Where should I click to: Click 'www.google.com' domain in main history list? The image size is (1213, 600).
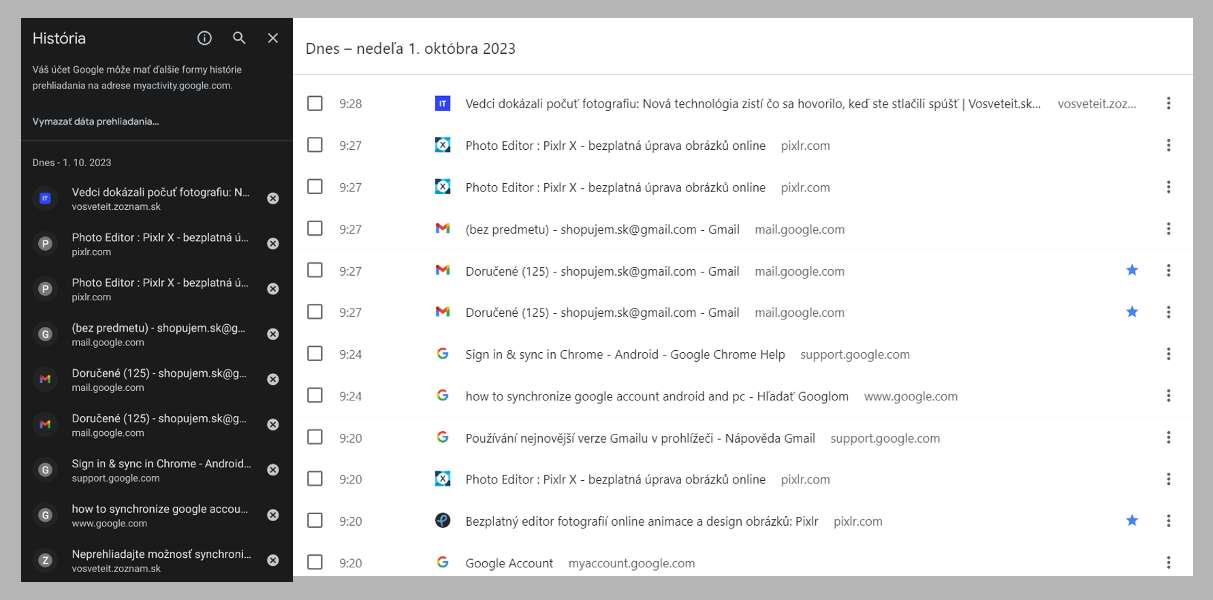911,396
